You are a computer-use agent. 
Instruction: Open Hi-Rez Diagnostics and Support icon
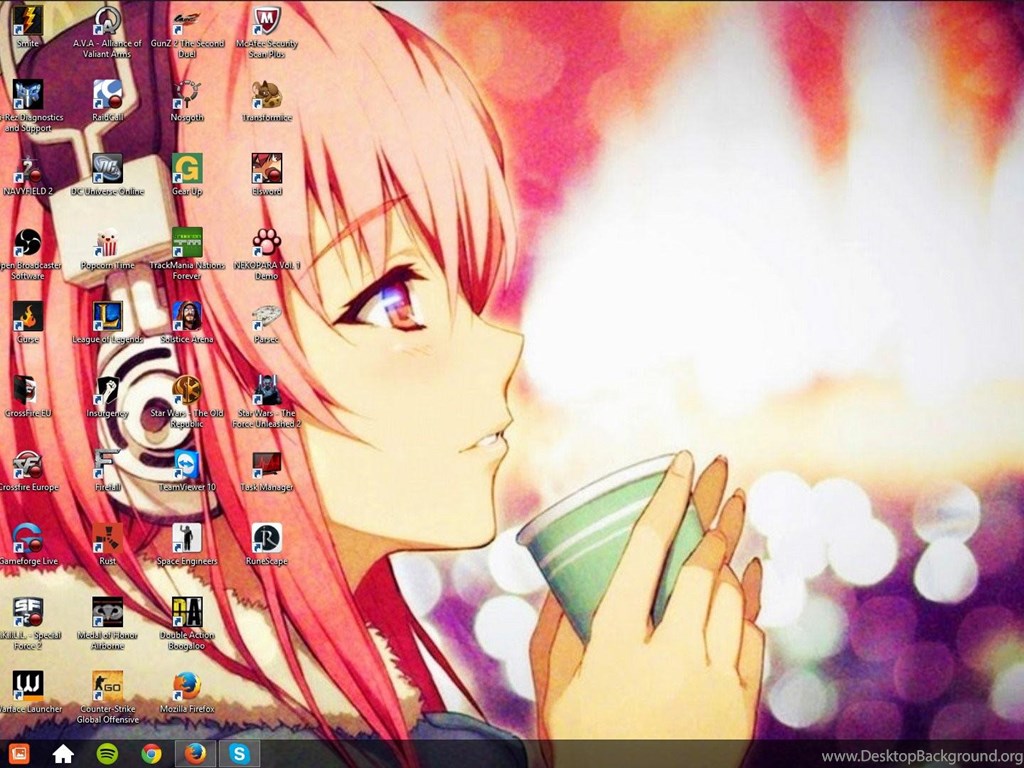27,95
